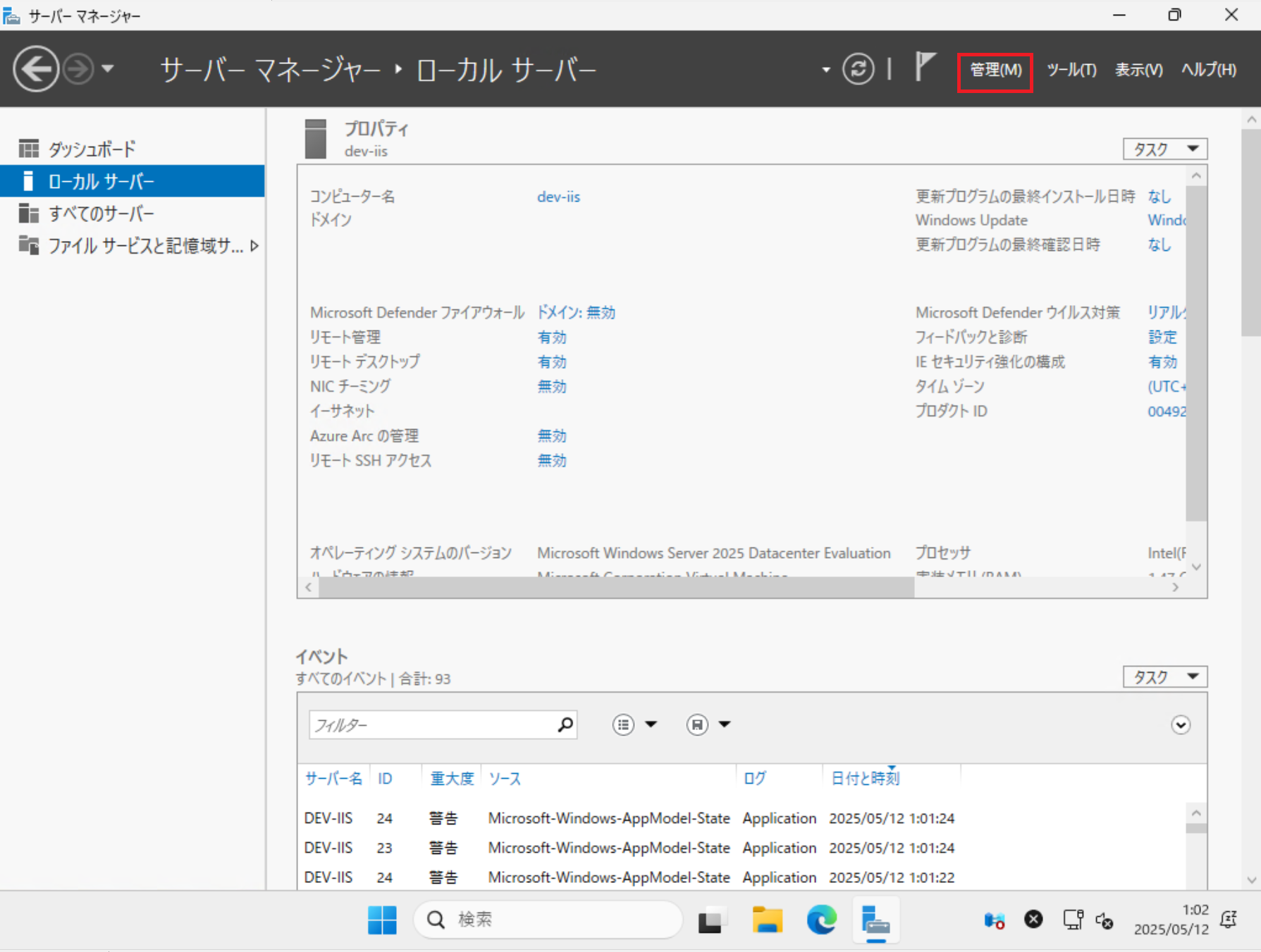
Task: Open File Explorer from the taskbar
Action: tap(767, 920)
